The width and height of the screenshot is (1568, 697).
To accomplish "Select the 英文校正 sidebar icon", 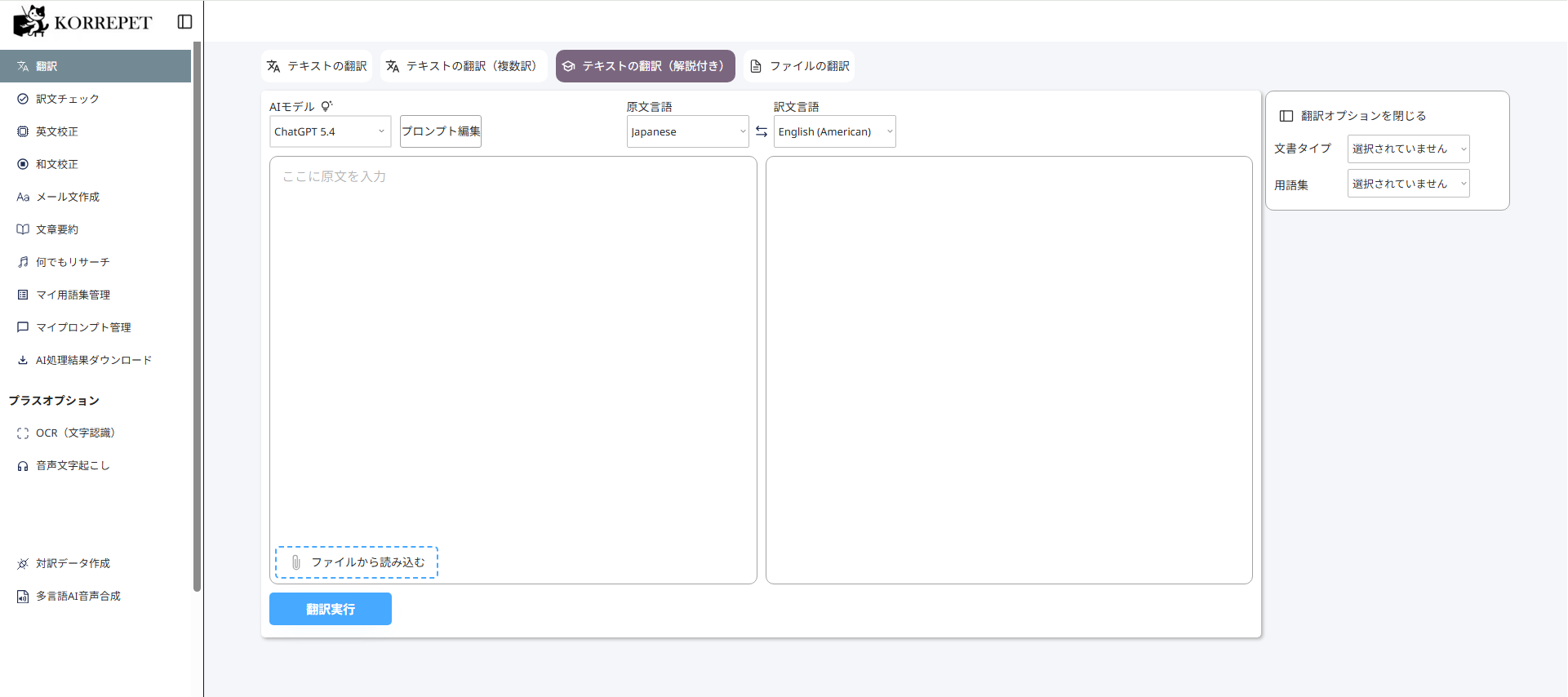I will pos(23,131).
